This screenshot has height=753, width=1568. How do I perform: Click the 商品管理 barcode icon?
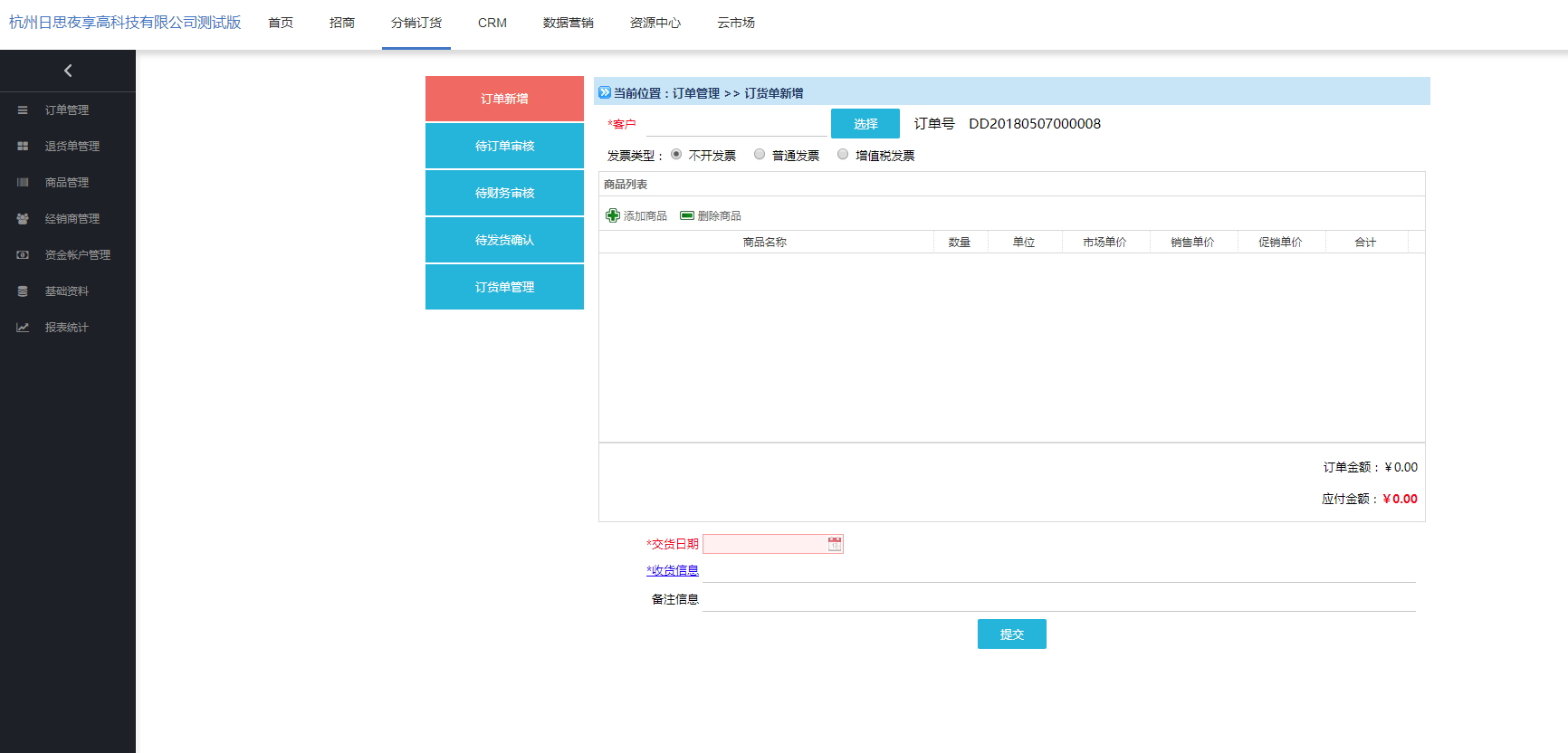click(23, 183)
